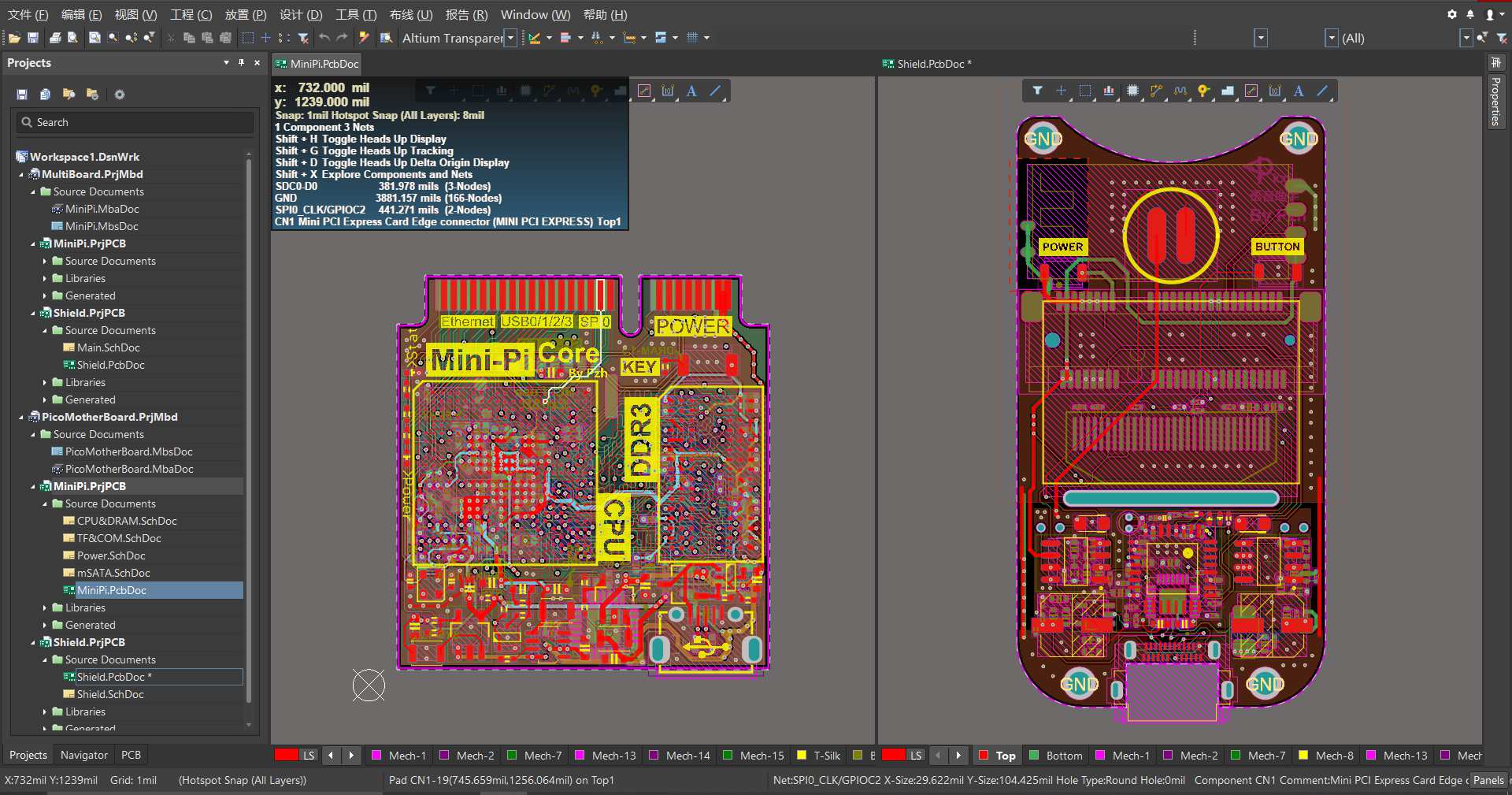
Task: Collapse the PicoMotherBoard.PrjMbd project tree
Action: [x=21, y=417]
